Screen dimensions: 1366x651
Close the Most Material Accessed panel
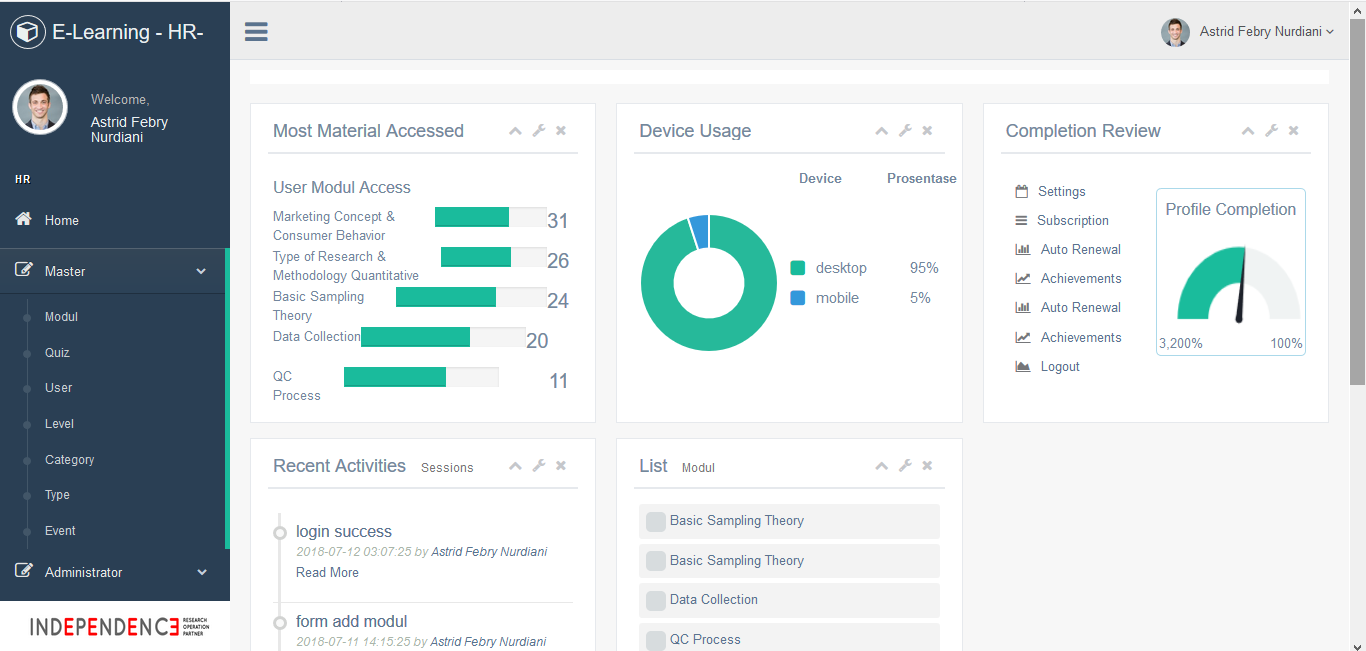(561, 131)
